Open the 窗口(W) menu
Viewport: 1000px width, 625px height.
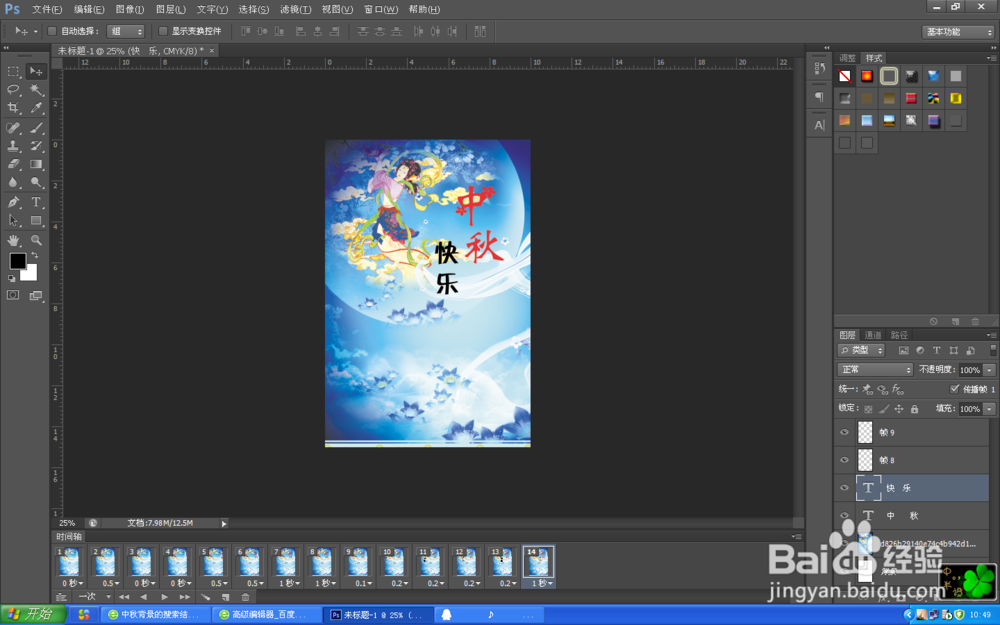pos(381,10)
